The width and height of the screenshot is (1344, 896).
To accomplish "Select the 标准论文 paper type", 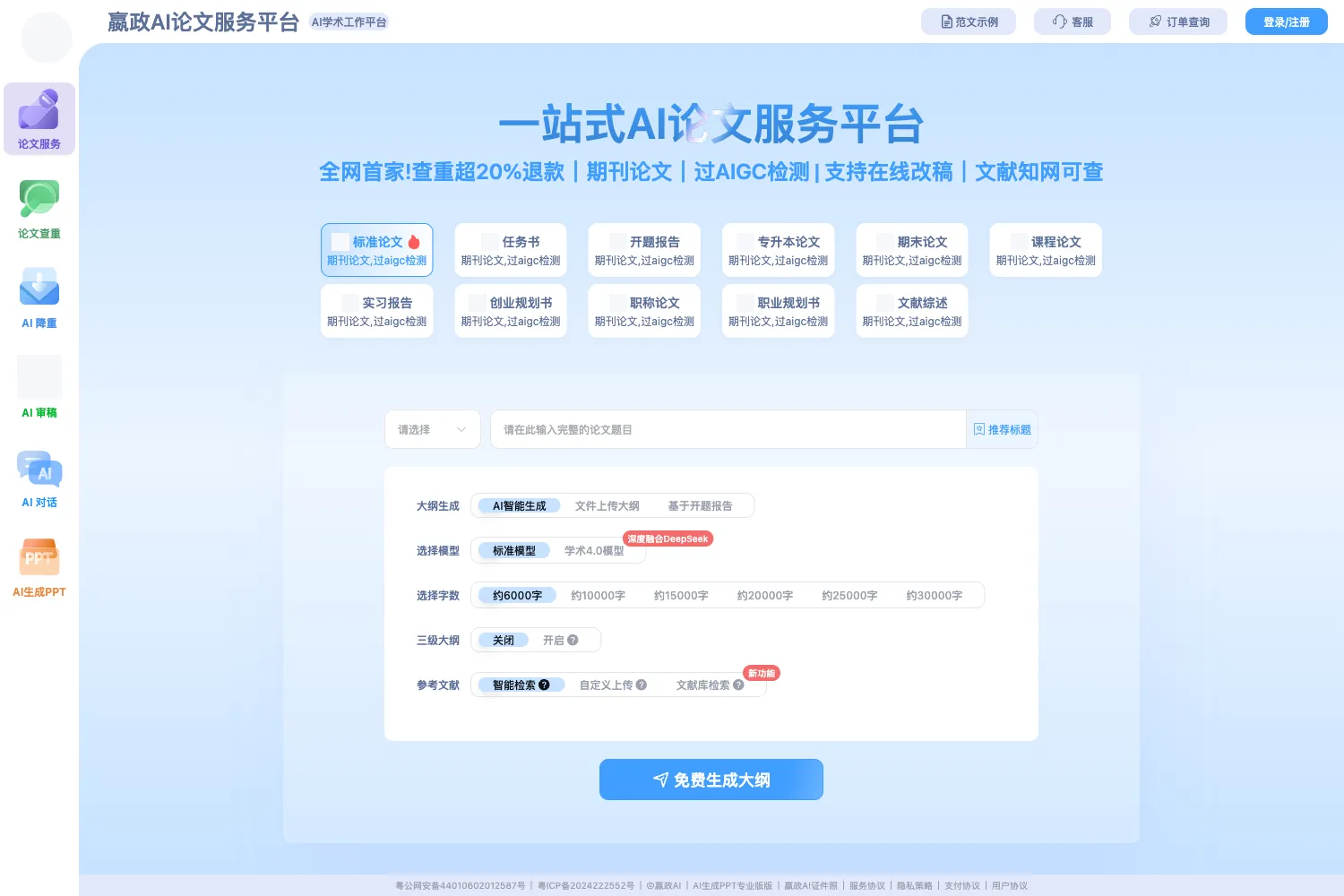I will tap(377, 250).
